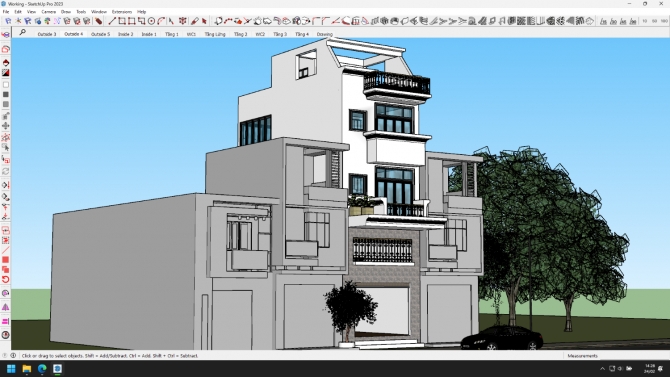This screenshot has width=670, height=377.
Task: Click the purple triangle icon in left toolbar
Action: click(6, 307)
